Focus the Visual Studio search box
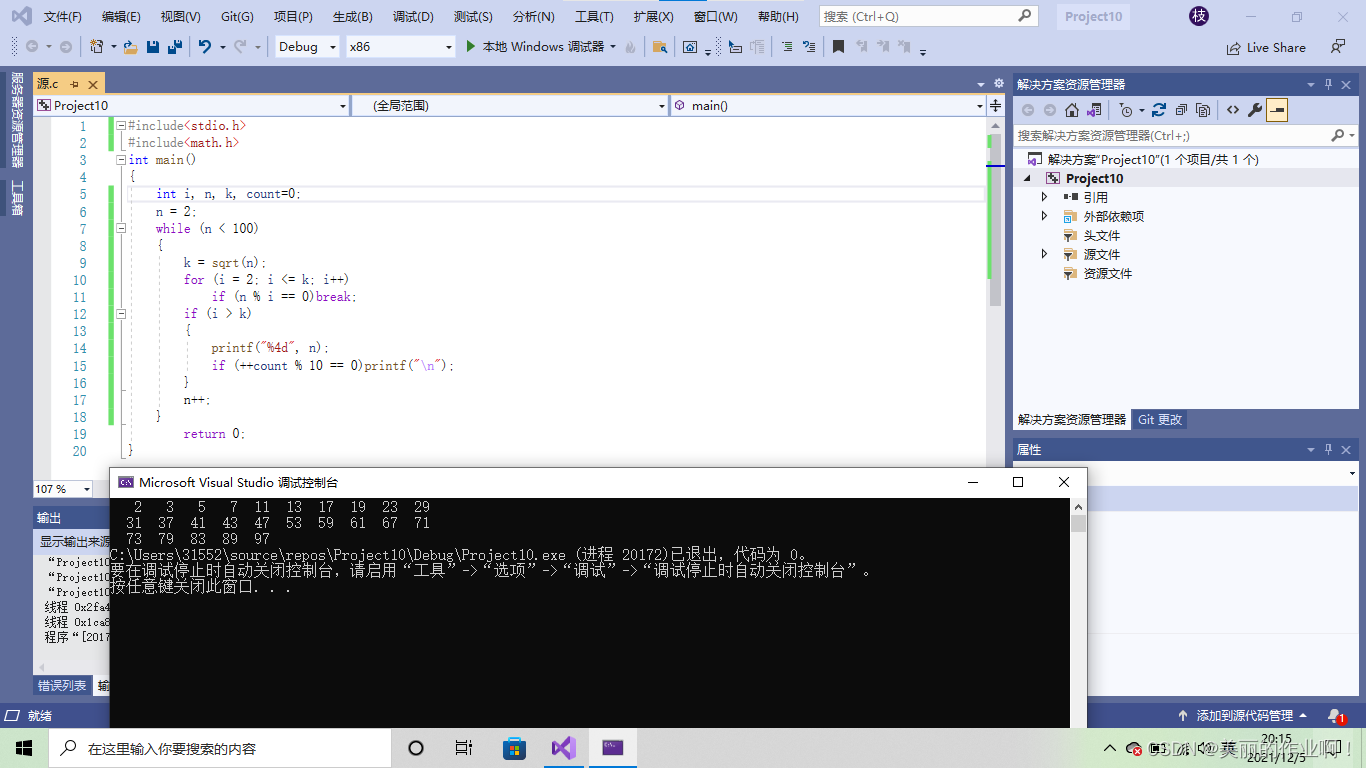The height and width of the screenshot is (768, 1366). click(928, 17)
